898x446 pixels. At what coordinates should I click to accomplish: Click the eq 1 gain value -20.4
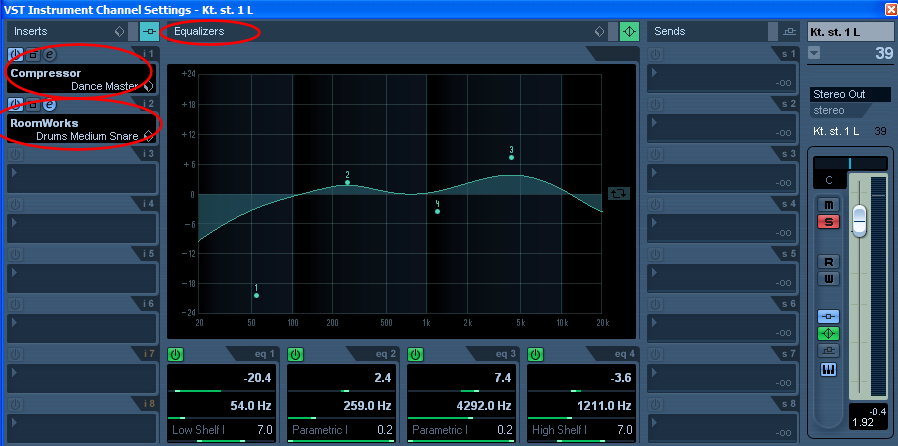[x=257, y=378]
